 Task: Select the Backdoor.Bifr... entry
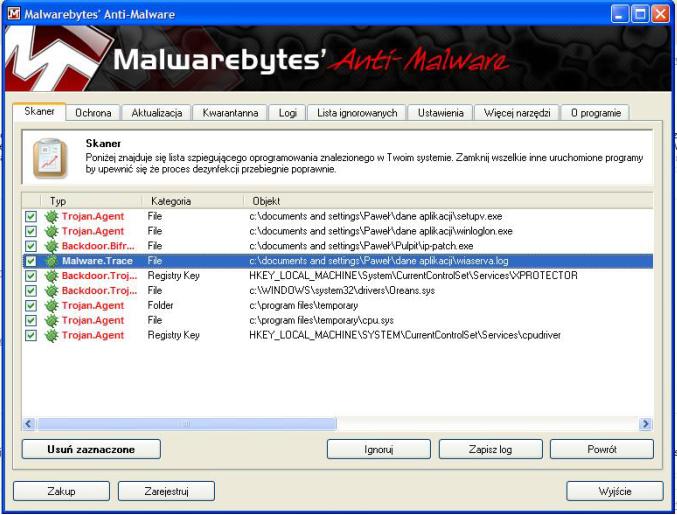point(98,246)
